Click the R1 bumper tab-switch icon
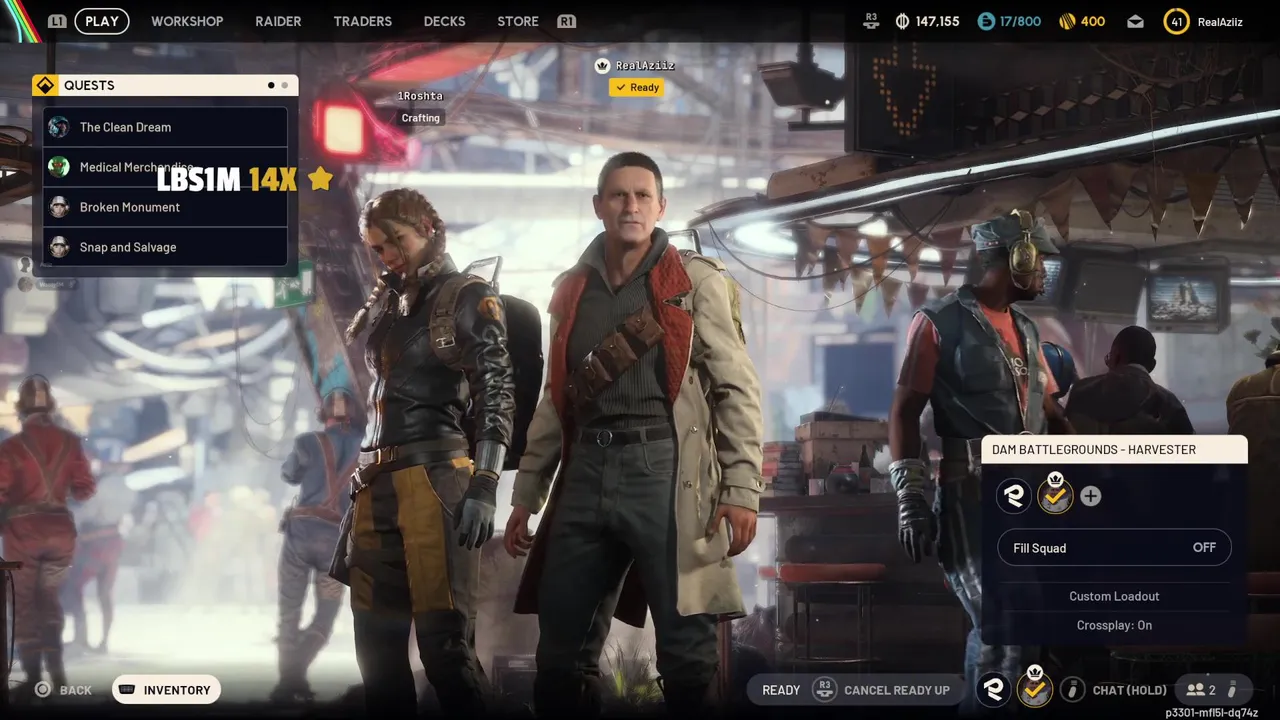This screenshot has height=720, width=1280. tap(566, 21)
